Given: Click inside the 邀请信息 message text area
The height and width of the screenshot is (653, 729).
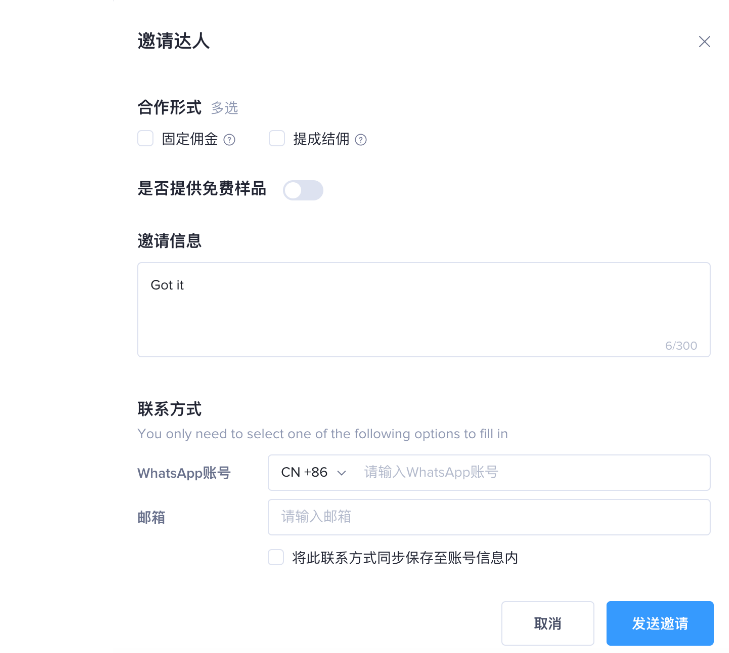Looking at the screenshot, I should [423, 315].
